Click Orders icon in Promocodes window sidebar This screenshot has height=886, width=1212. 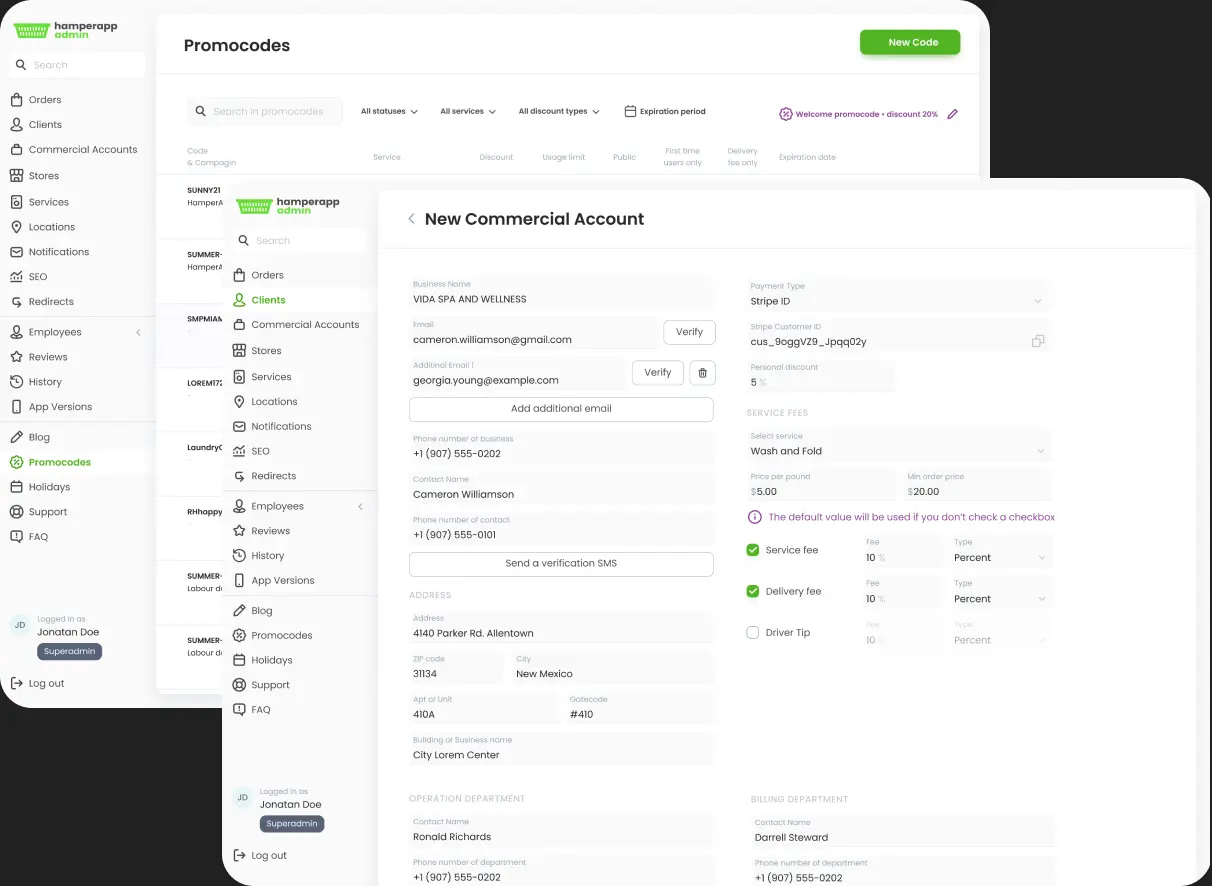tap(17, 100)
